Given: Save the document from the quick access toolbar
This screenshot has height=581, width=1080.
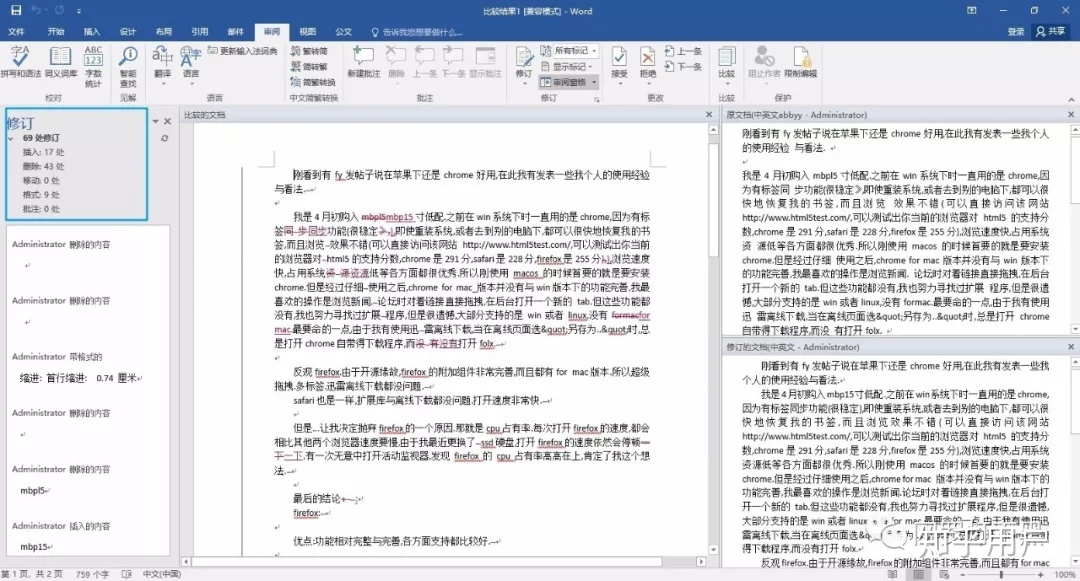Looking at the screenshot, I should click(16, 10).
